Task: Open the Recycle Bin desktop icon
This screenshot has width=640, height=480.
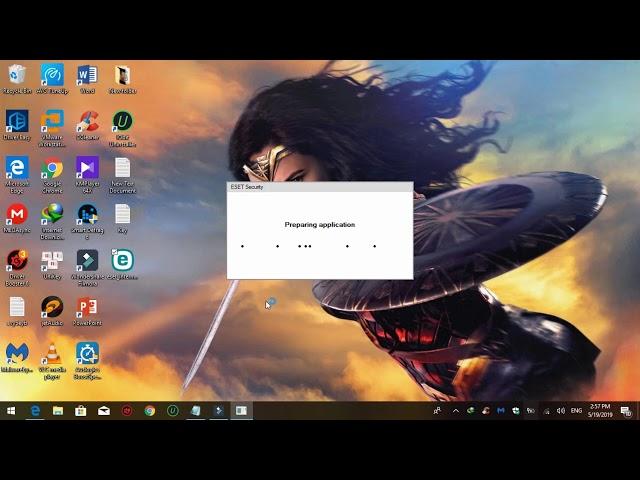Action: pyautogui.click(x=17, y=79)
